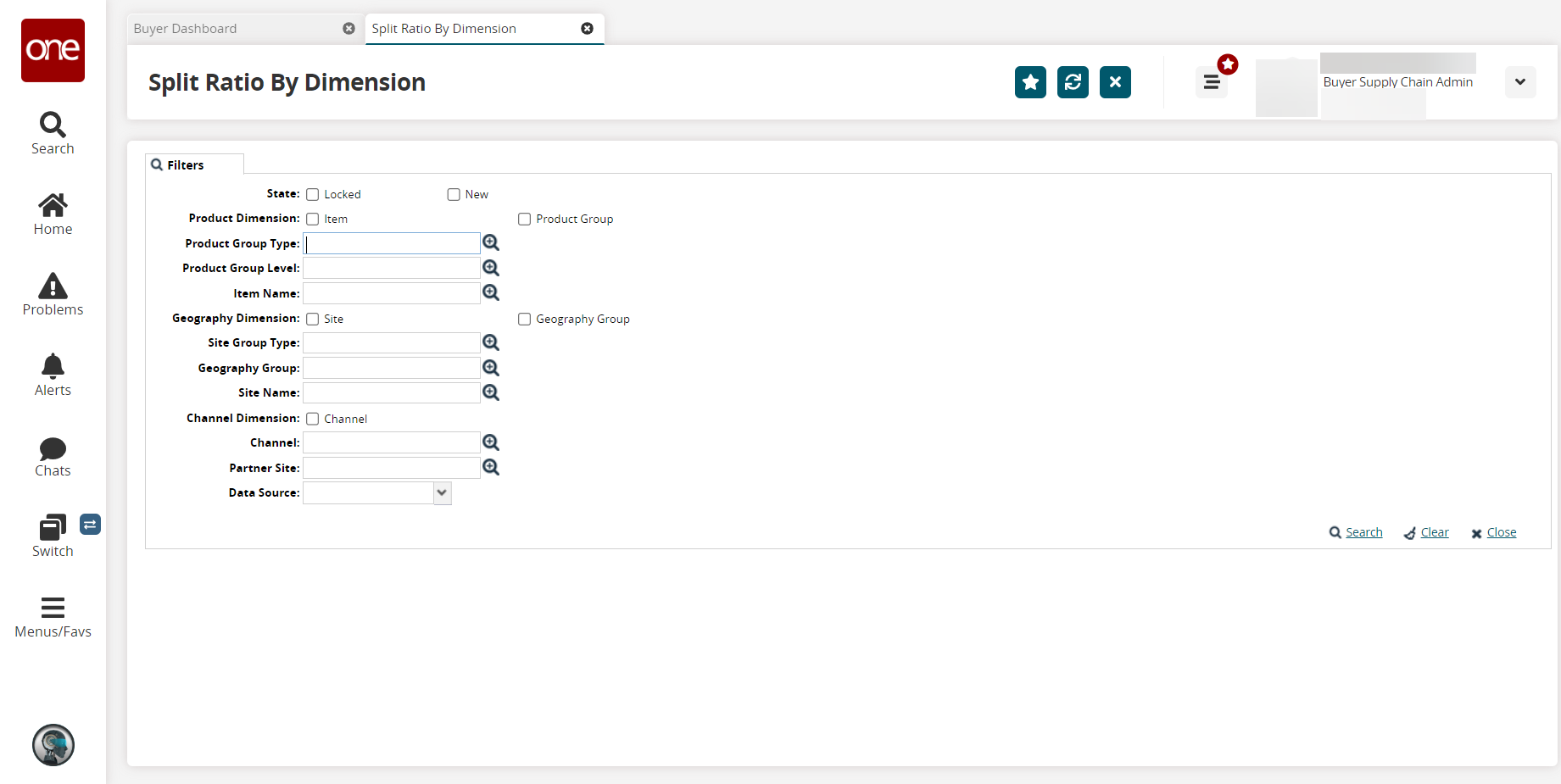The width and height of the screenshot is (1561, 784).
Task: Open lookup for Product Group Type
Action: coord(491,243)
